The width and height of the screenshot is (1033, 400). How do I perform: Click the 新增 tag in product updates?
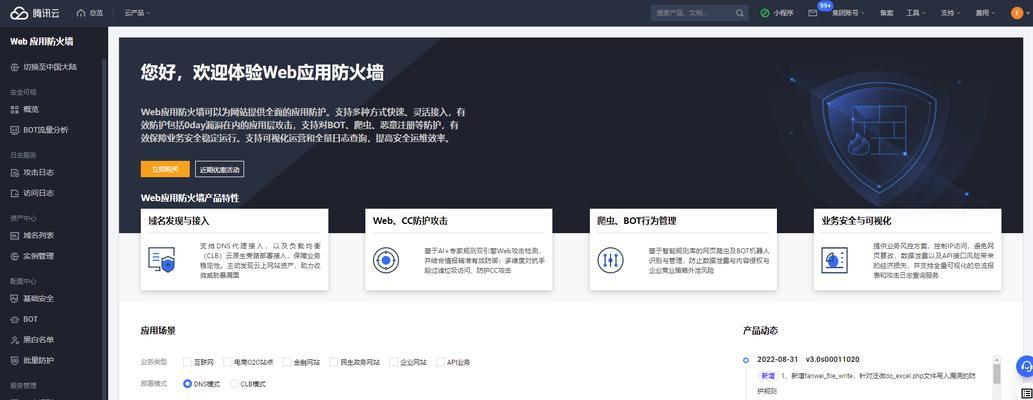768,375
